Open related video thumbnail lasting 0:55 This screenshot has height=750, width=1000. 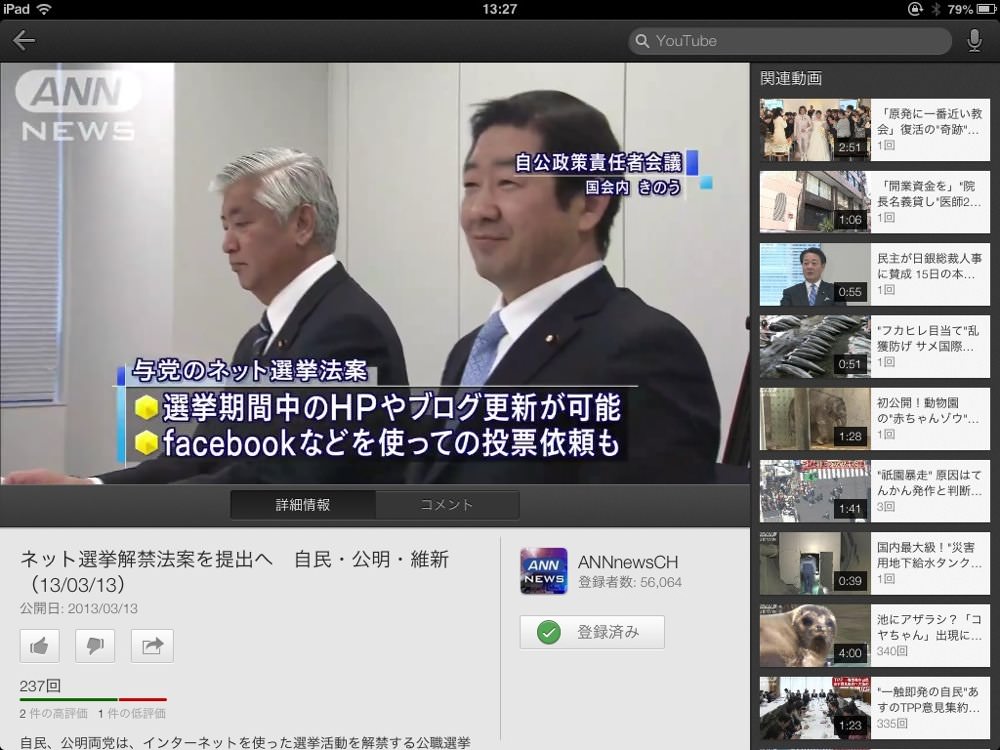[815, 274]
